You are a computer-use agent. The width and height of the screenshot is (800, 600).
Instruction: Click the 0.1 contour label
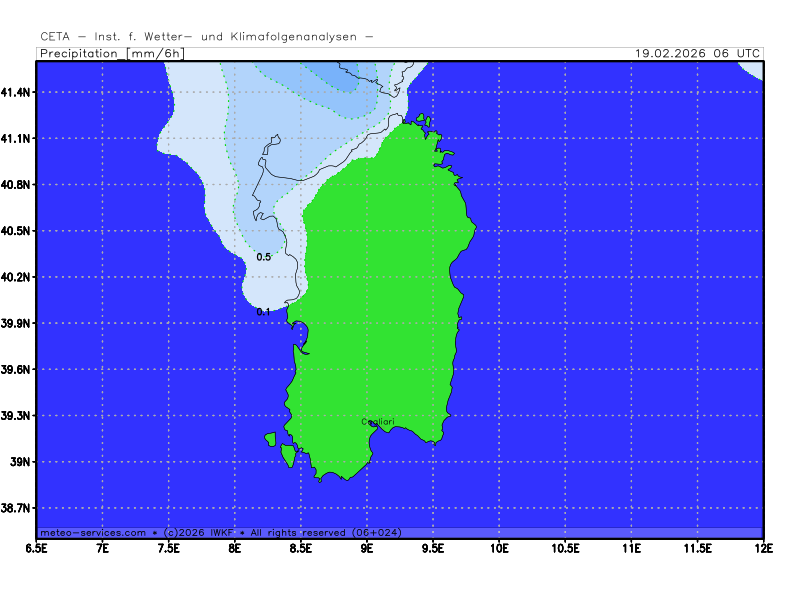pyautogui.click(x=264, y=312)
